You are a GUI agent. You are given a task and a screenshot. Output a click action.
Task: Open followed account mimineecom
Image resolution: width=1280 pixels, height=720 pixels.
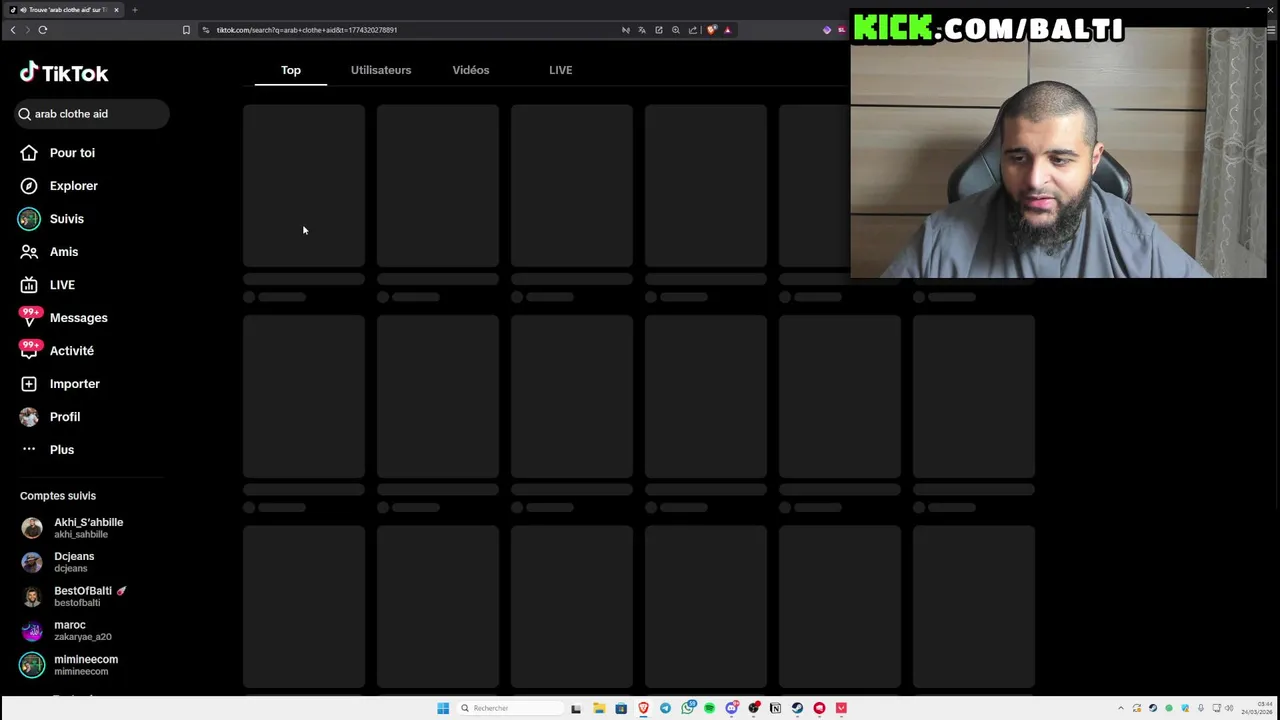point(71,664)
